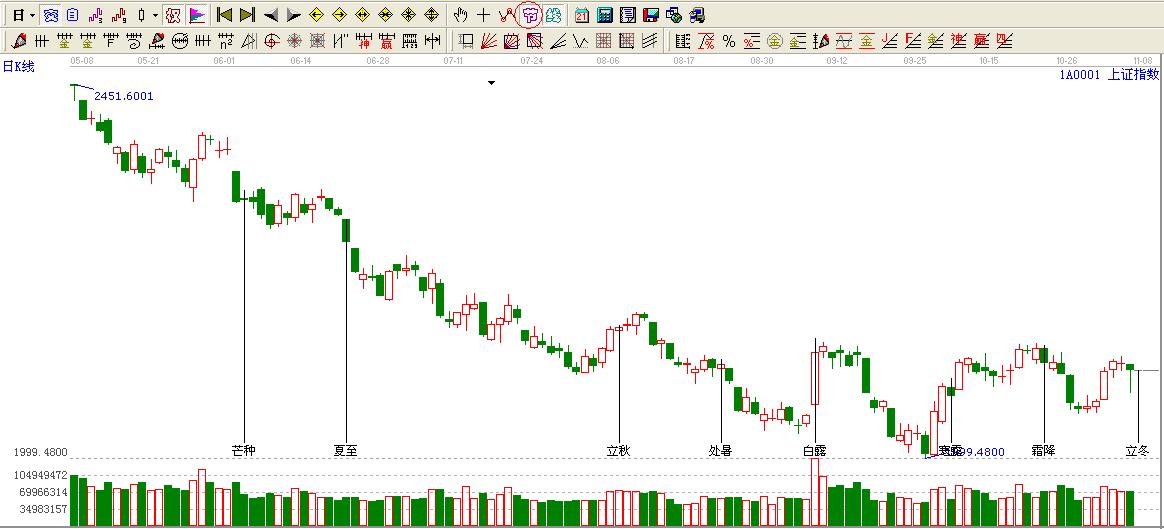Select the crosshair cursor tool

pyautogui.click(x=484, y=15)
